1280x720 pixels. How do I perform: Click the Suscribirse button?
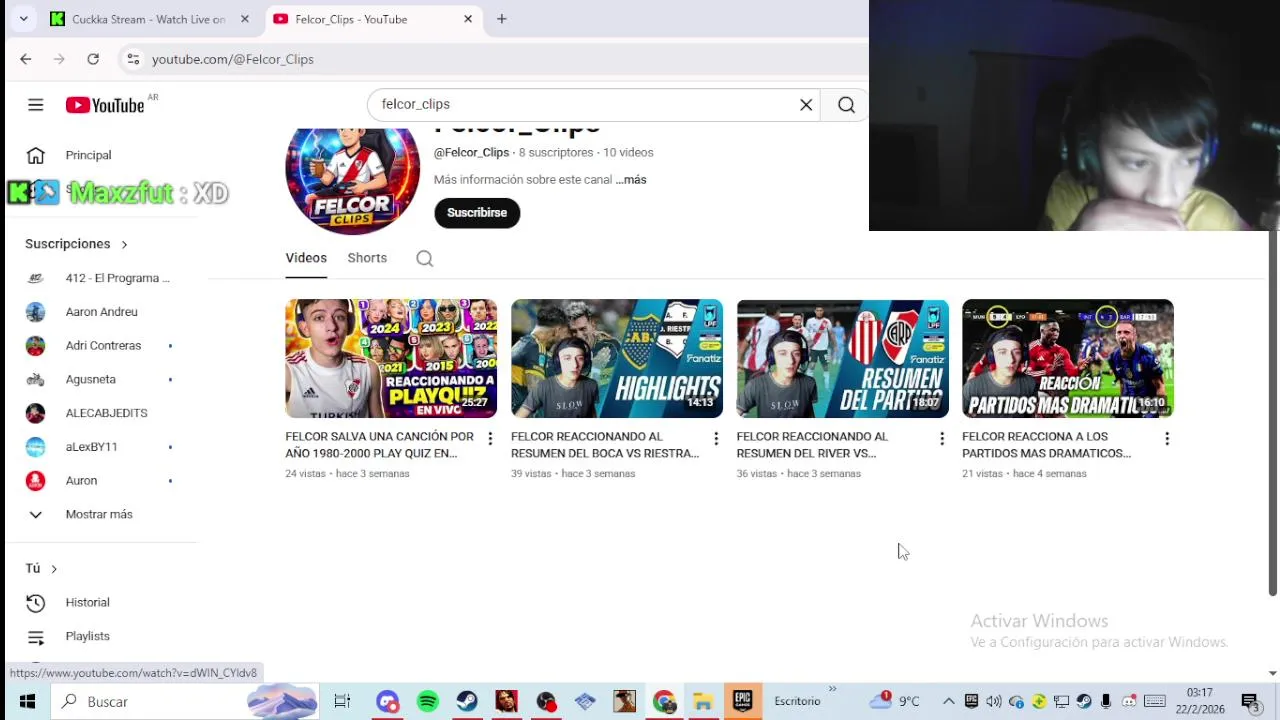pos(477,213)
